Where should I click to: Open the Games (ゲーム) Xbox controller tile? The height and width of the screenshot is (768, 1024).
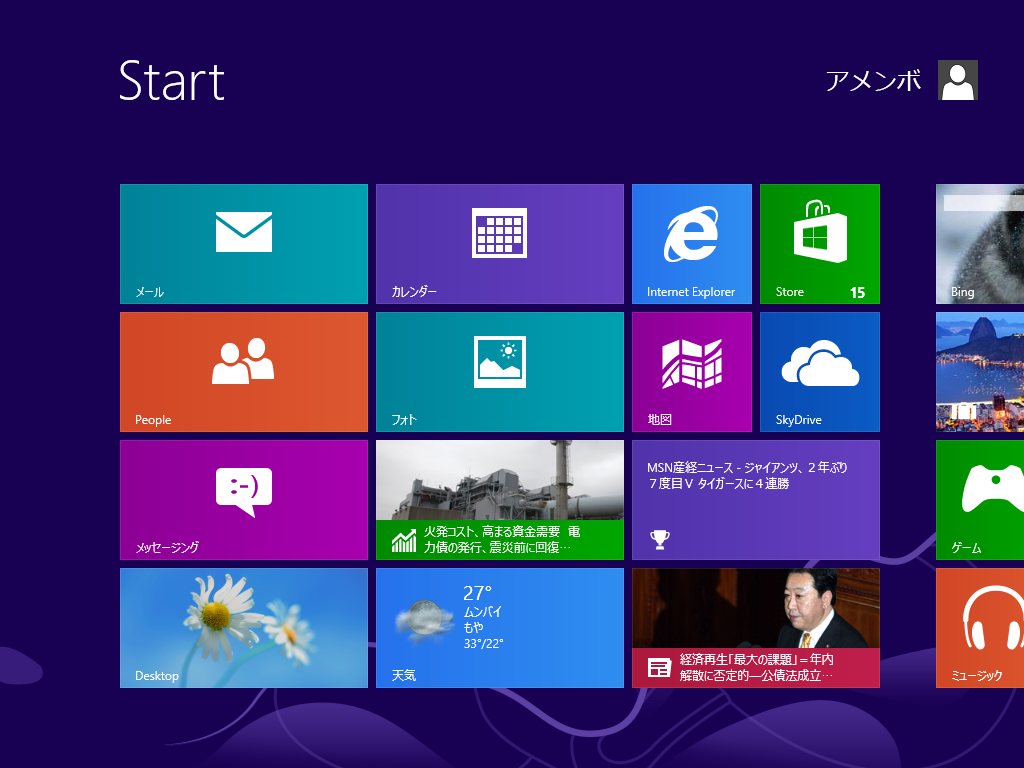pos(980,500)
